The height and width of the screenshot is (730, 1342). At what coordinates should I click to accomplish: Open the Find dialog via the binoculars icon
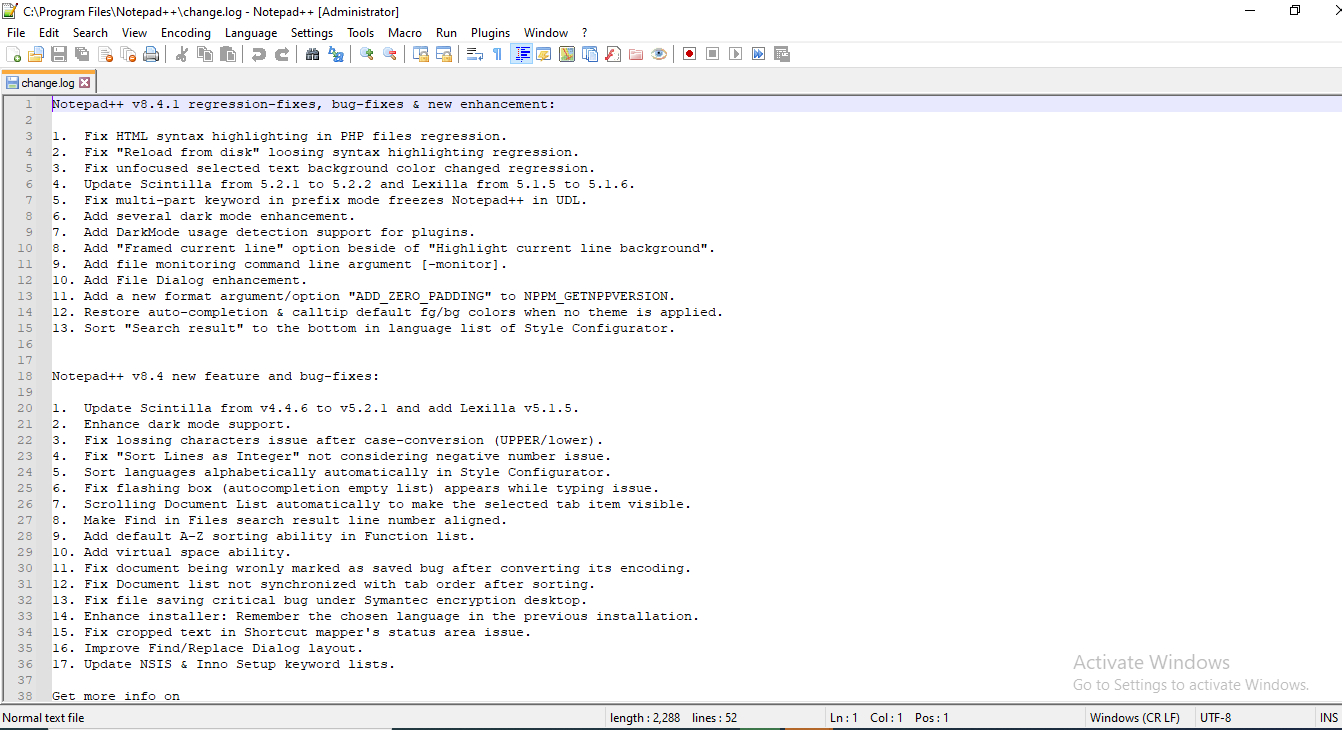pos(313,54)
